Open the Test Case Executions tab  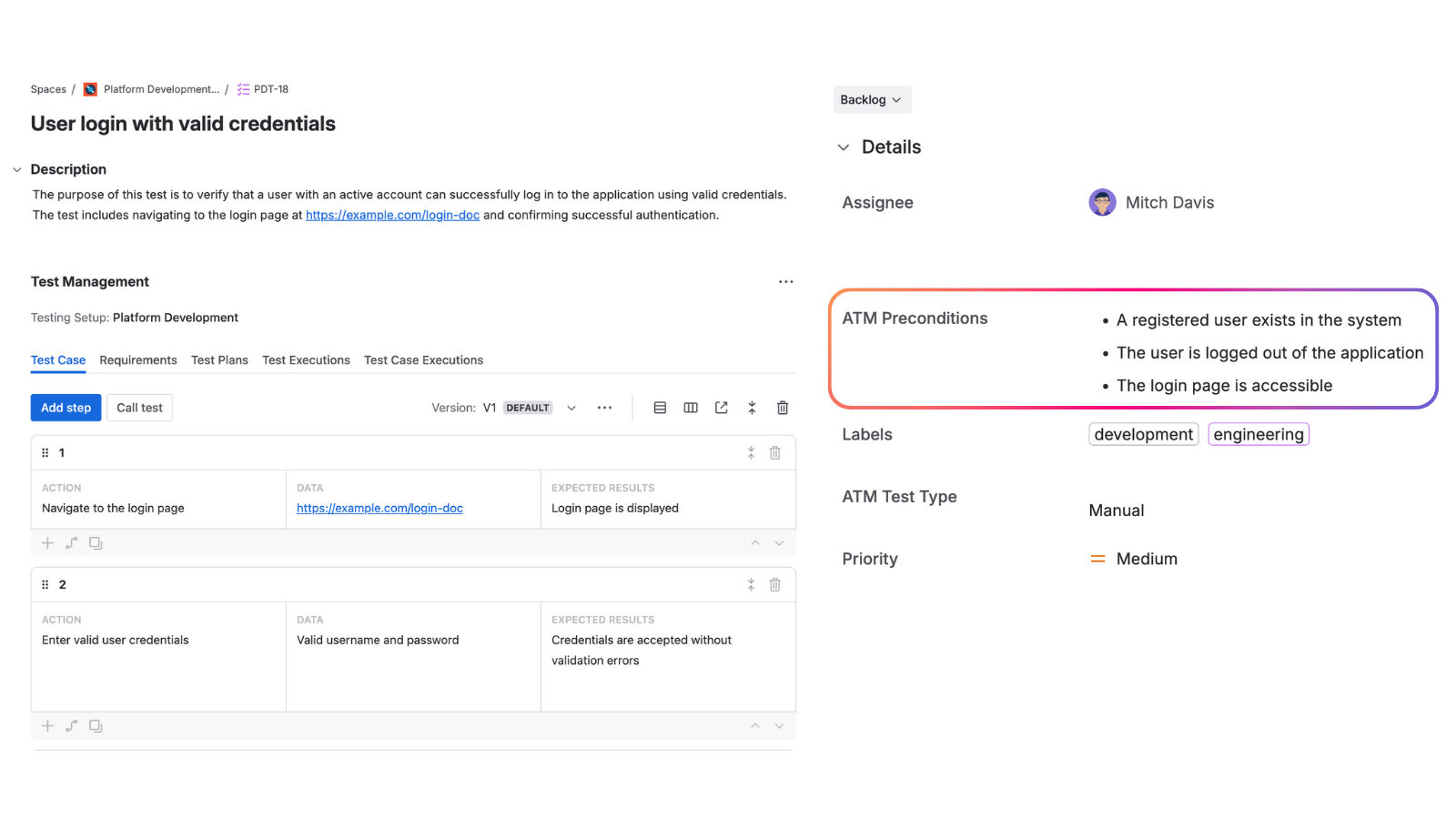click(x=423, y=360)
